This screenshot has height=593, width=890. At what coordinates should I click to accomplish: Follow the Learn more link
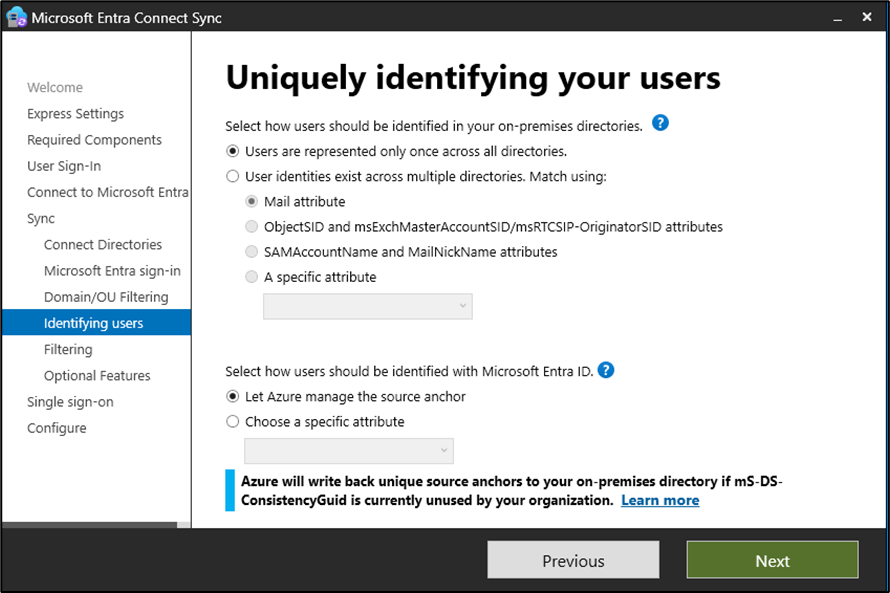(x=660, y=500)
